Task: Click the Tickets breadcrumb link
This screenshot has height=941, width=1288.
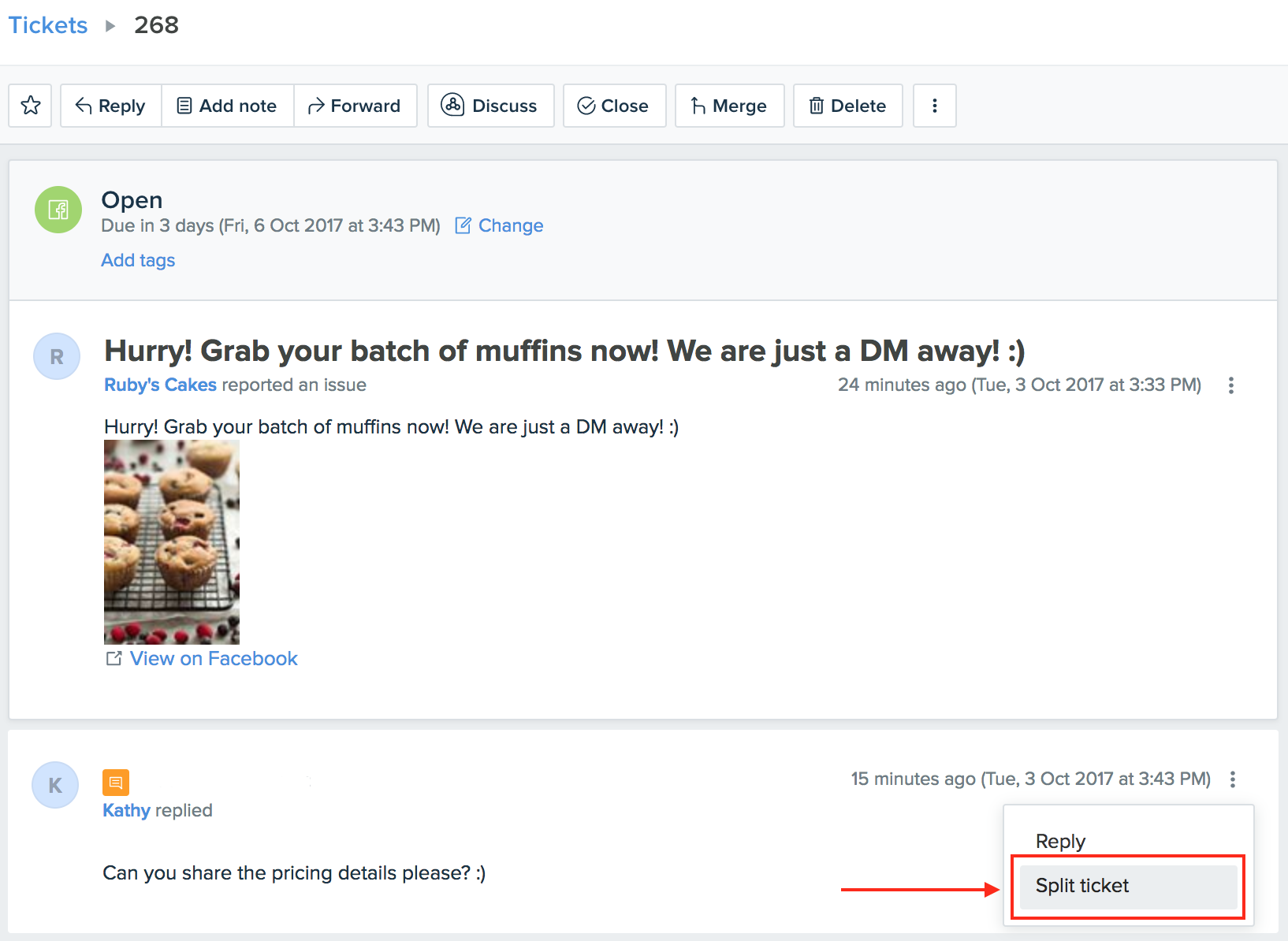Action: click(48, 24)
